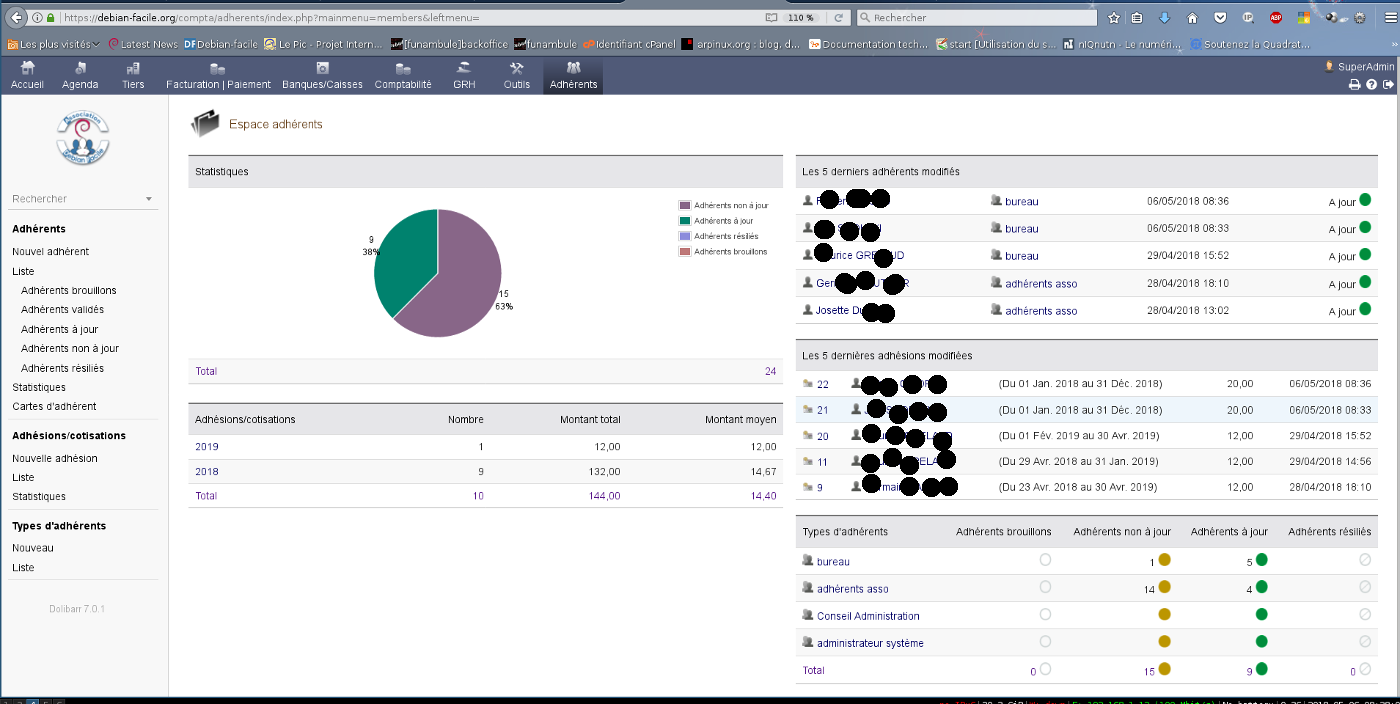Expand the Les plus visités bookmarks folder
This screenshot has width=1400, height=704.
click(54, 44)
